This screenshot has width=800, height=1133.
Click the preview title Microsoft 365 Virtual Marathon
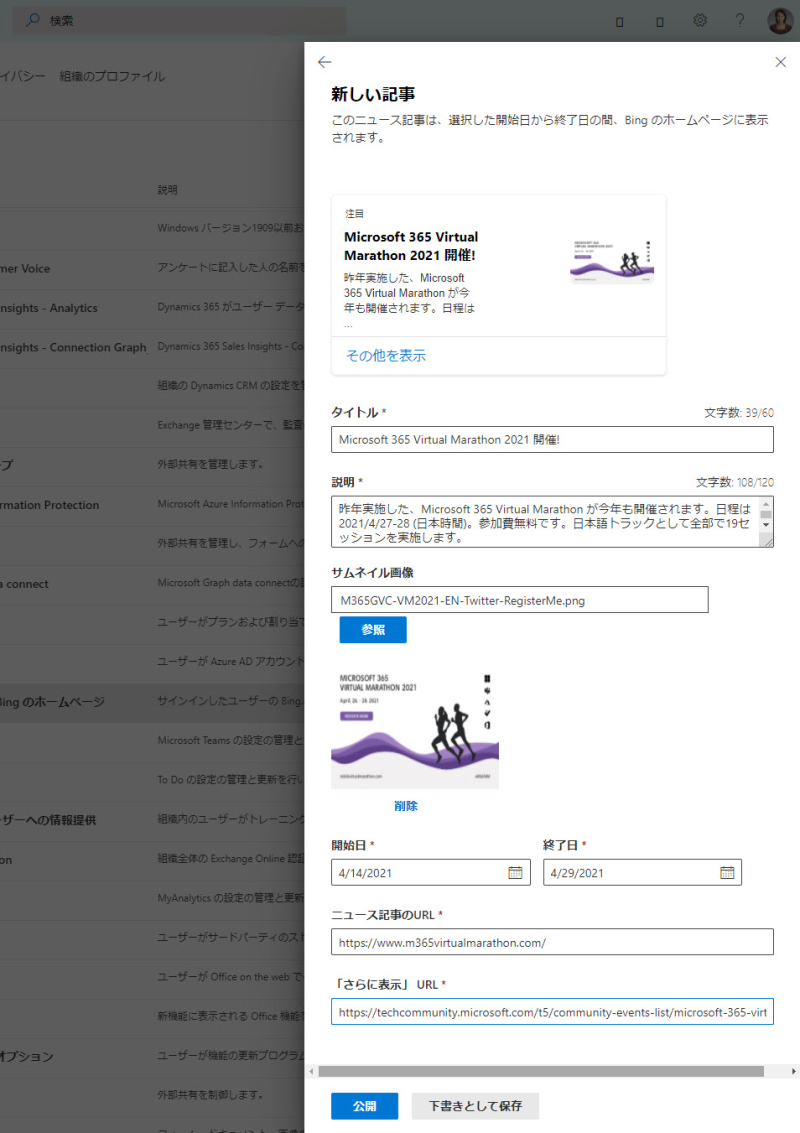(410, 246)
